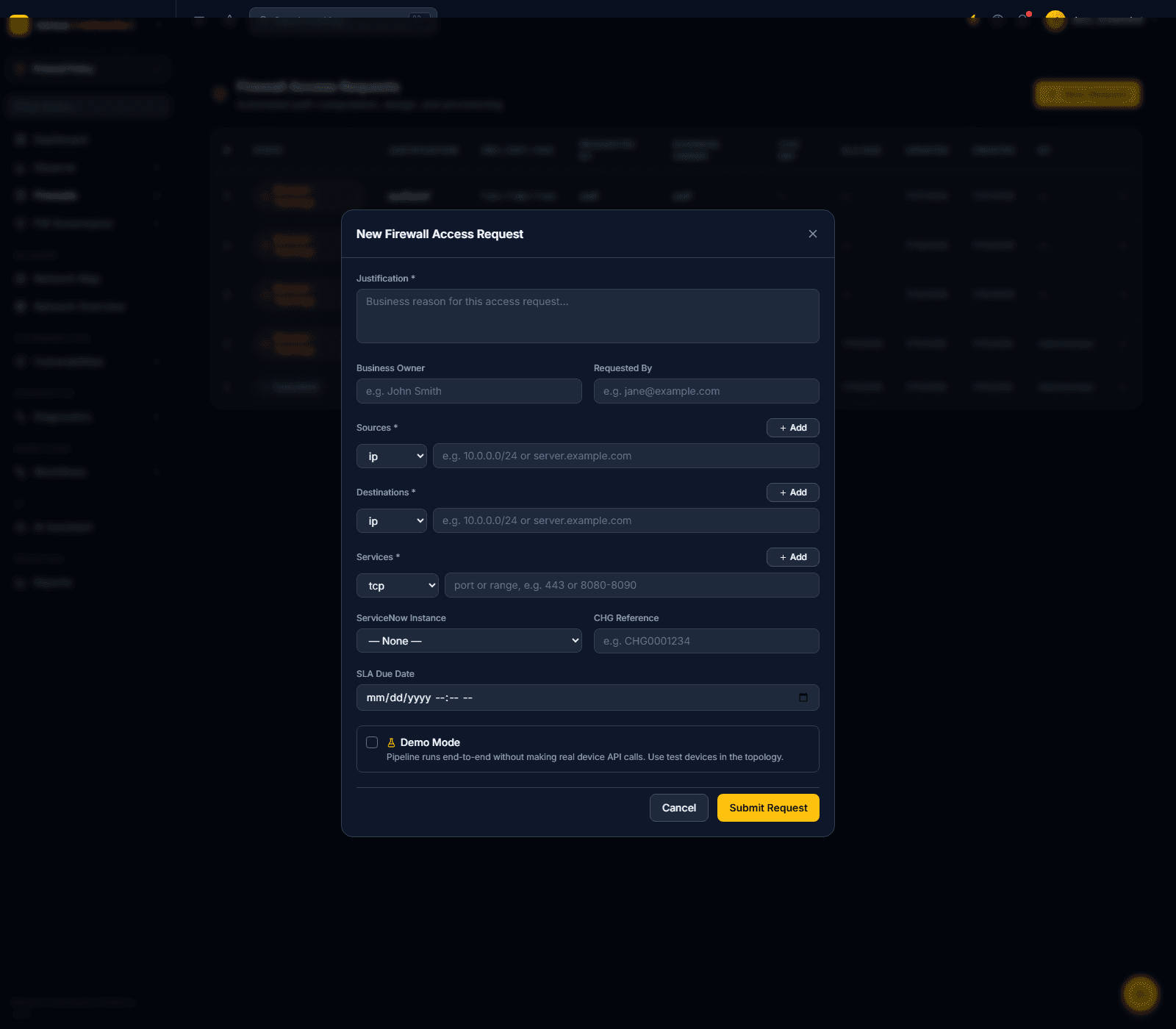
Task: Click the SLA Due Date field
Action: [x=588, y=698]
